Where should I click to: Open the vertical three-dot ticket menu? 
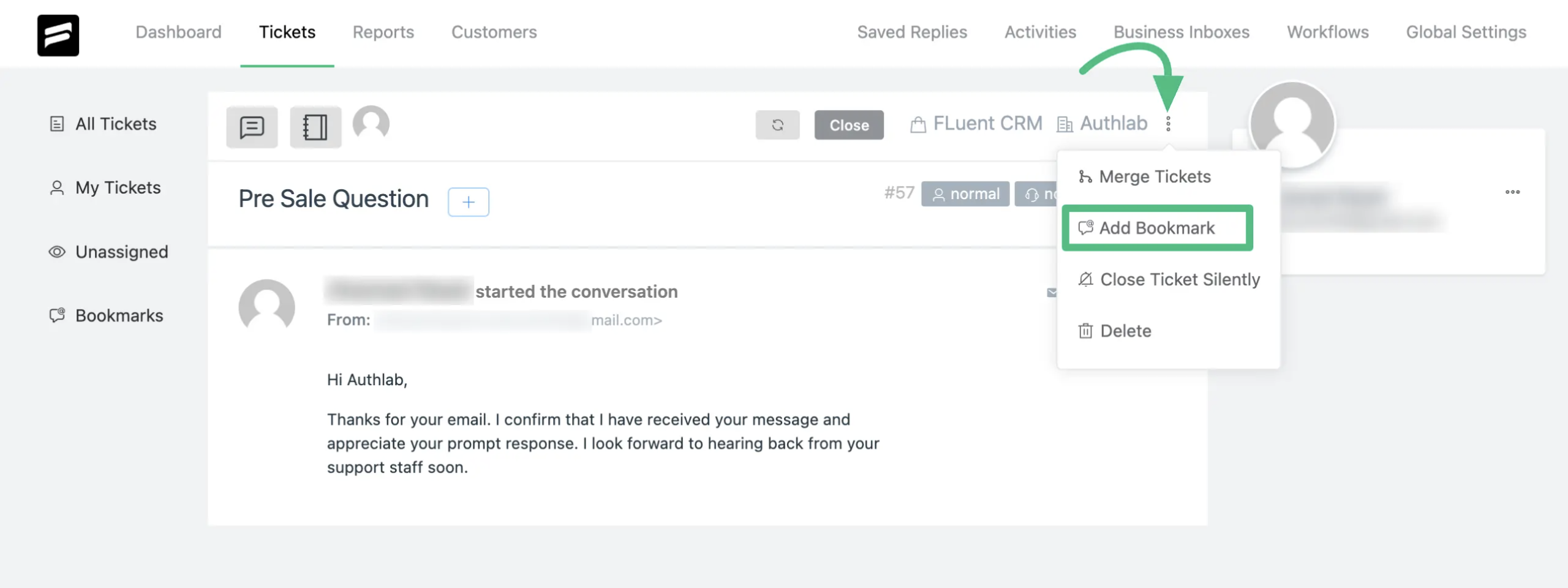[1168, 124]
